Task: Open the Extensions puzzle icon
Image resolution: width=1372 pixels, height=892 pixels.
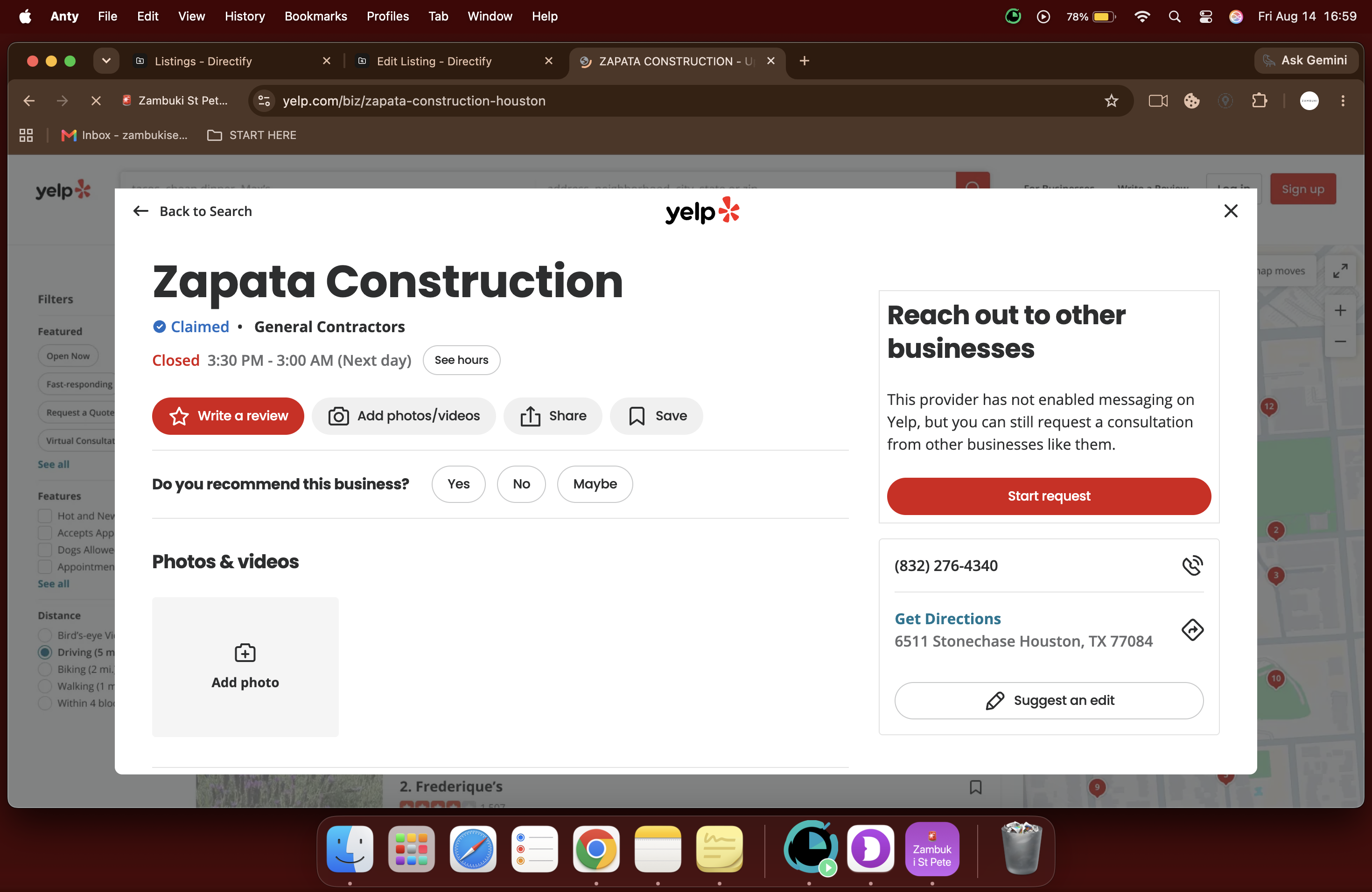Action: point(1260,101)
